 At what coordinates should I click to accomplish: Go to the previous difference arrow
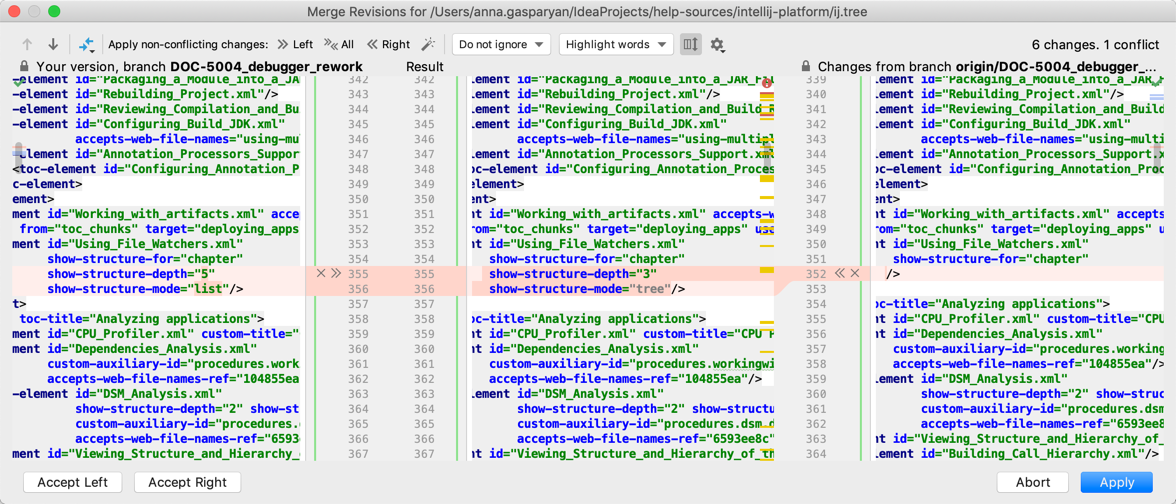point(27,45)
